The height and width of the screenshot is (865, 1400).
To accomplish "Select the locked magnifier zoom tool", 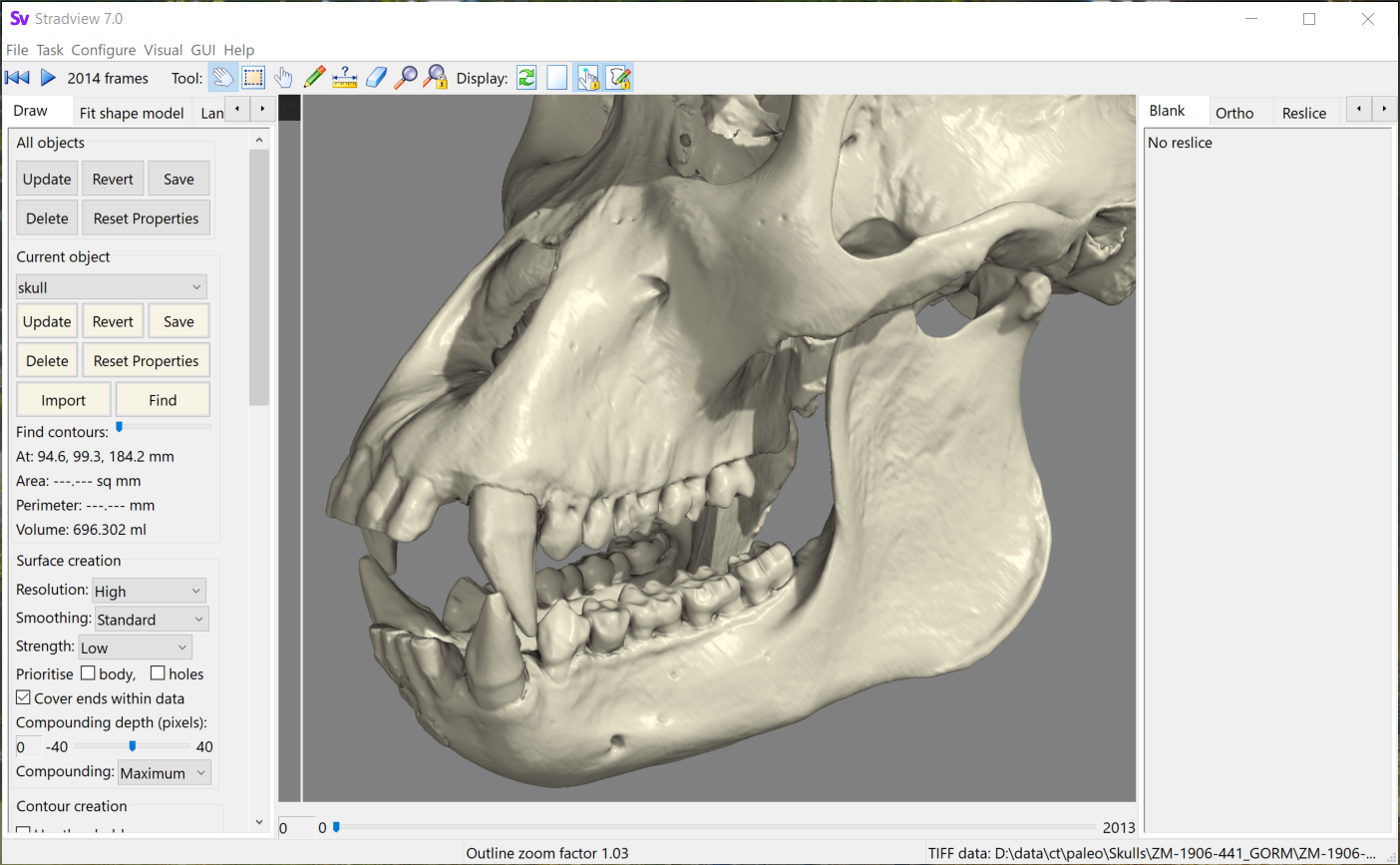I will click(x=436, y=78).
